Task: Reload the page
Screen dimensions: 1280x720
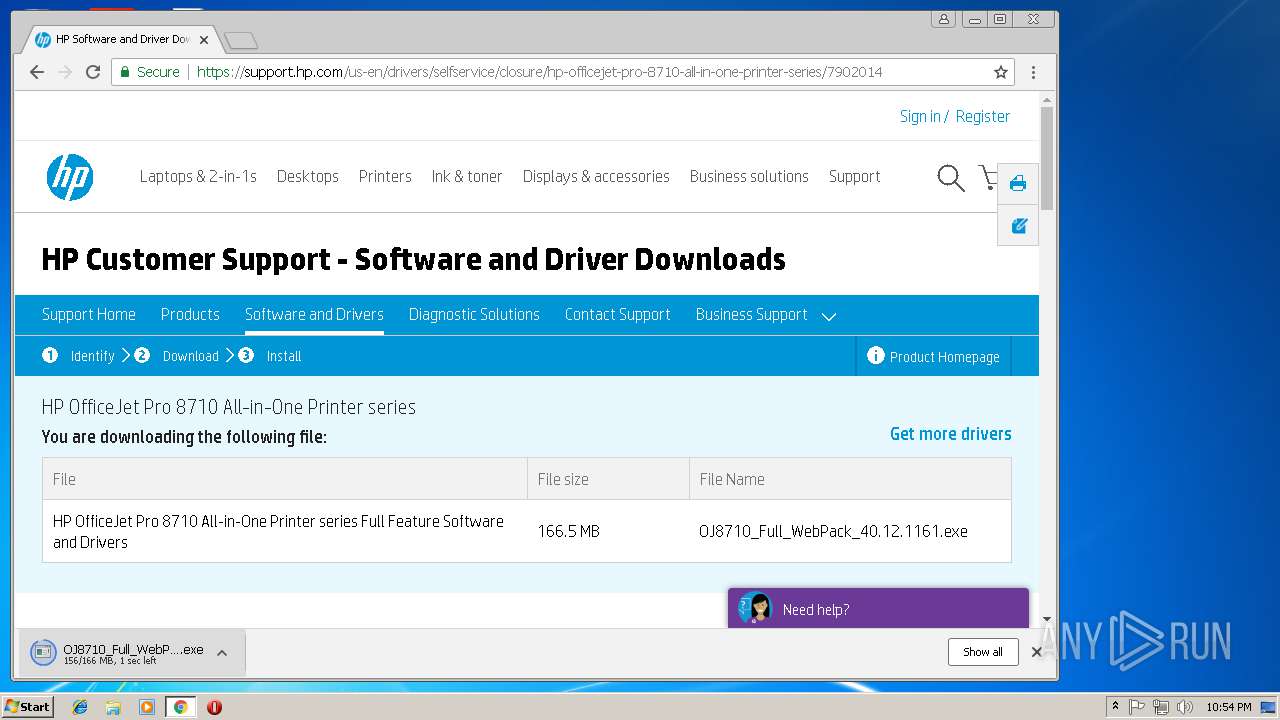Action: pos(93,72)
